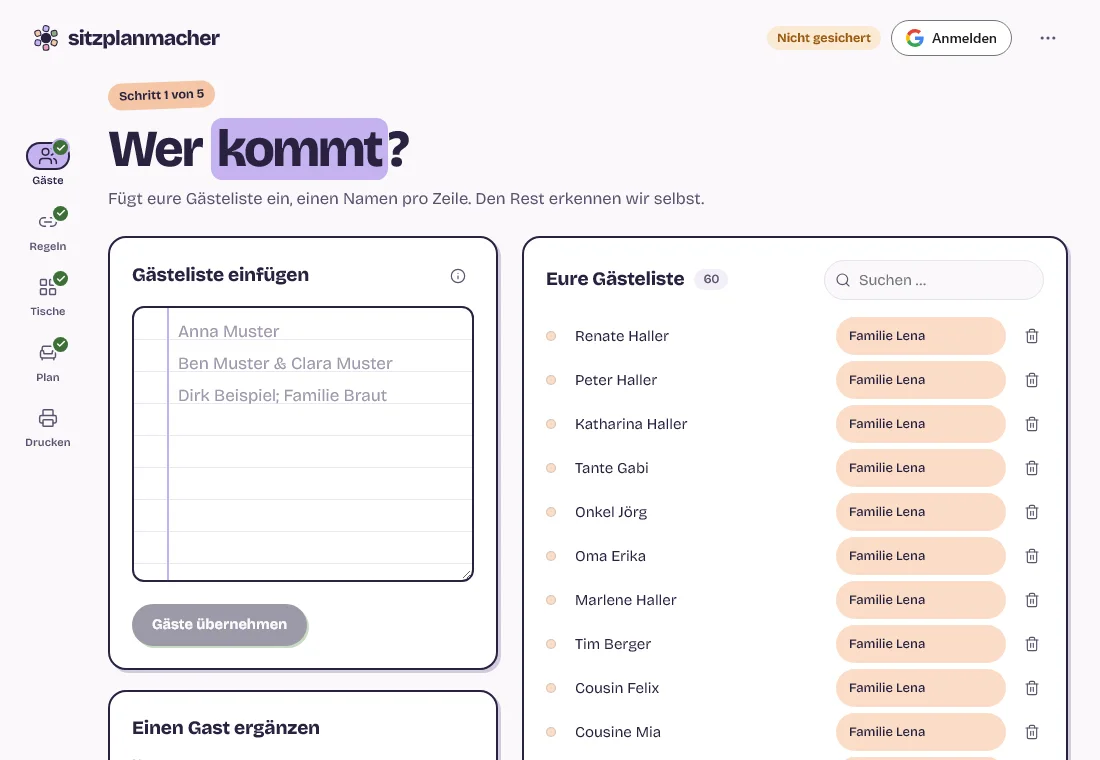Select the name Onkel Jörg
Viewport: 1100px width, 760px height.
[x=611, y=512]
